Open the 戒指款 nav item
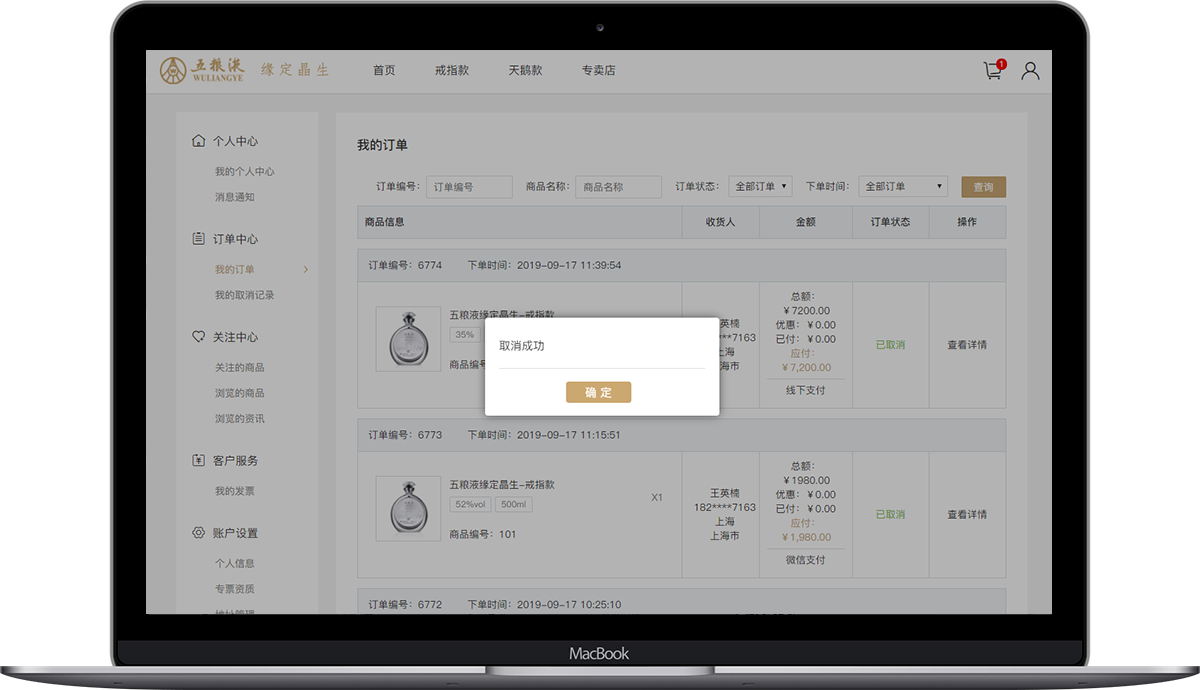This screenshot has width=1200, height=690. tap(452, 71)
